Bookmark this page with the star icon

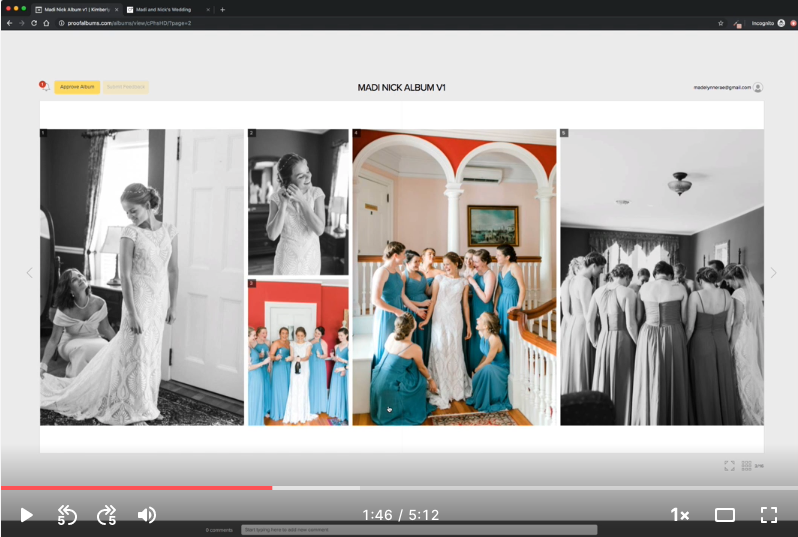[x=720, y=23]
